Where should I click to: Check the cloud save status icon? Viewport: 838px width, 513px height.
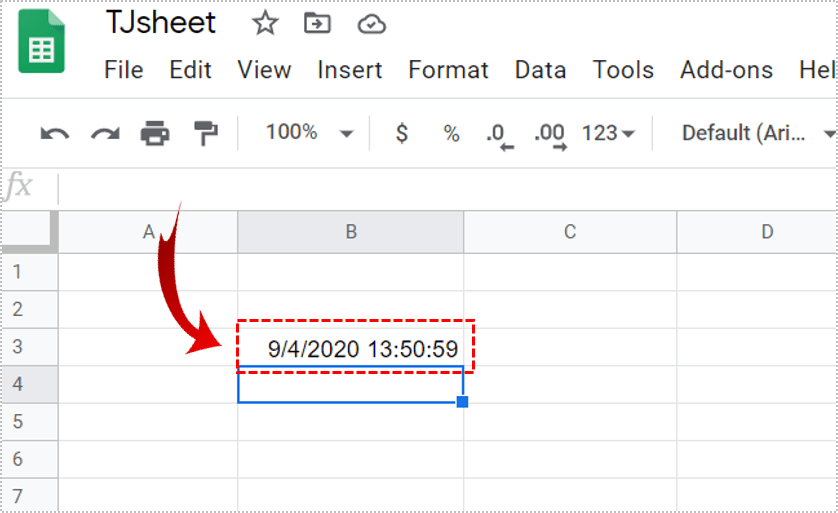click(x=372, y=24)
